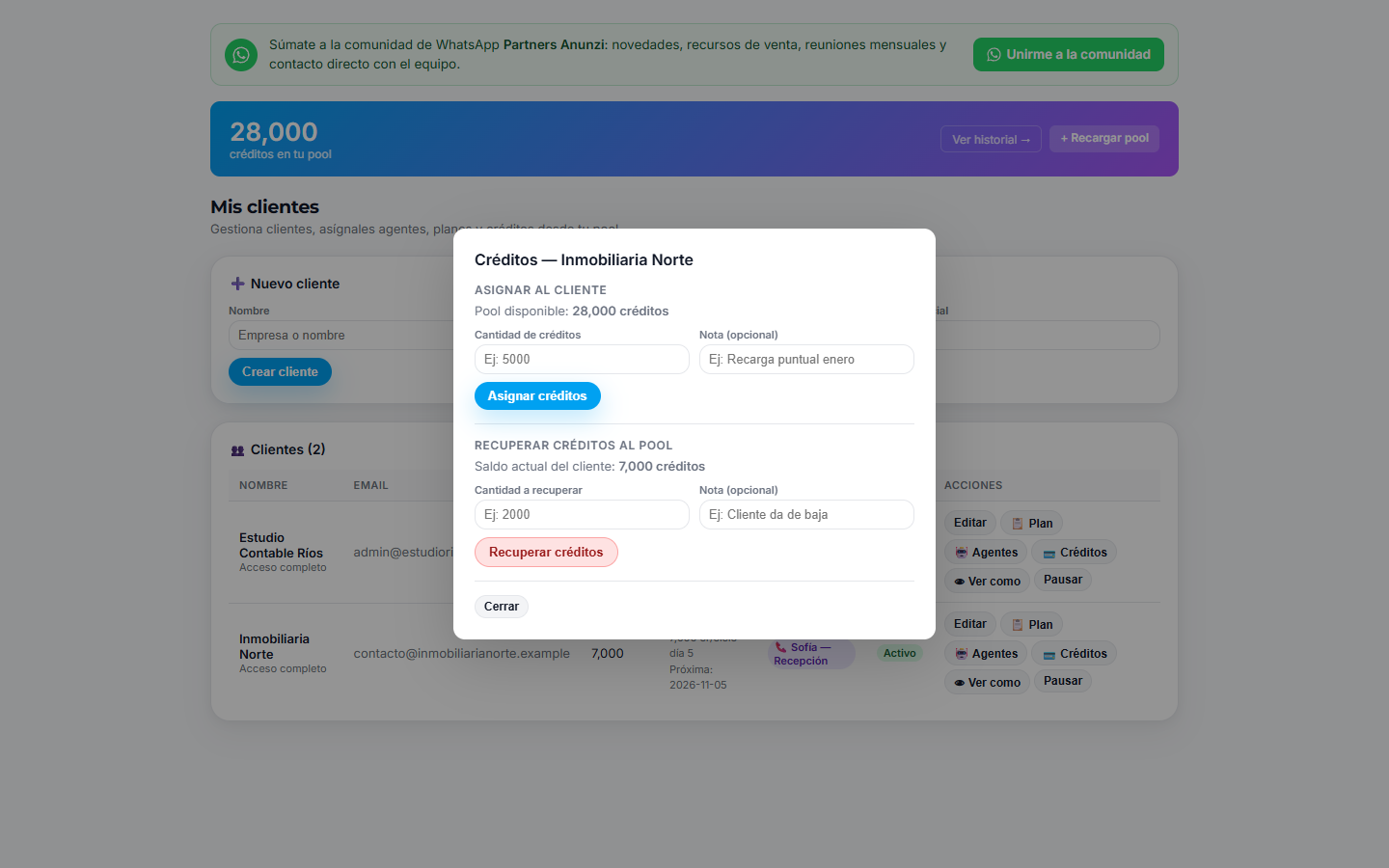This screenshot has width=1389, height=868.
Task: Focus the Cantidad a recuperar field
Action: coord(582,514)
